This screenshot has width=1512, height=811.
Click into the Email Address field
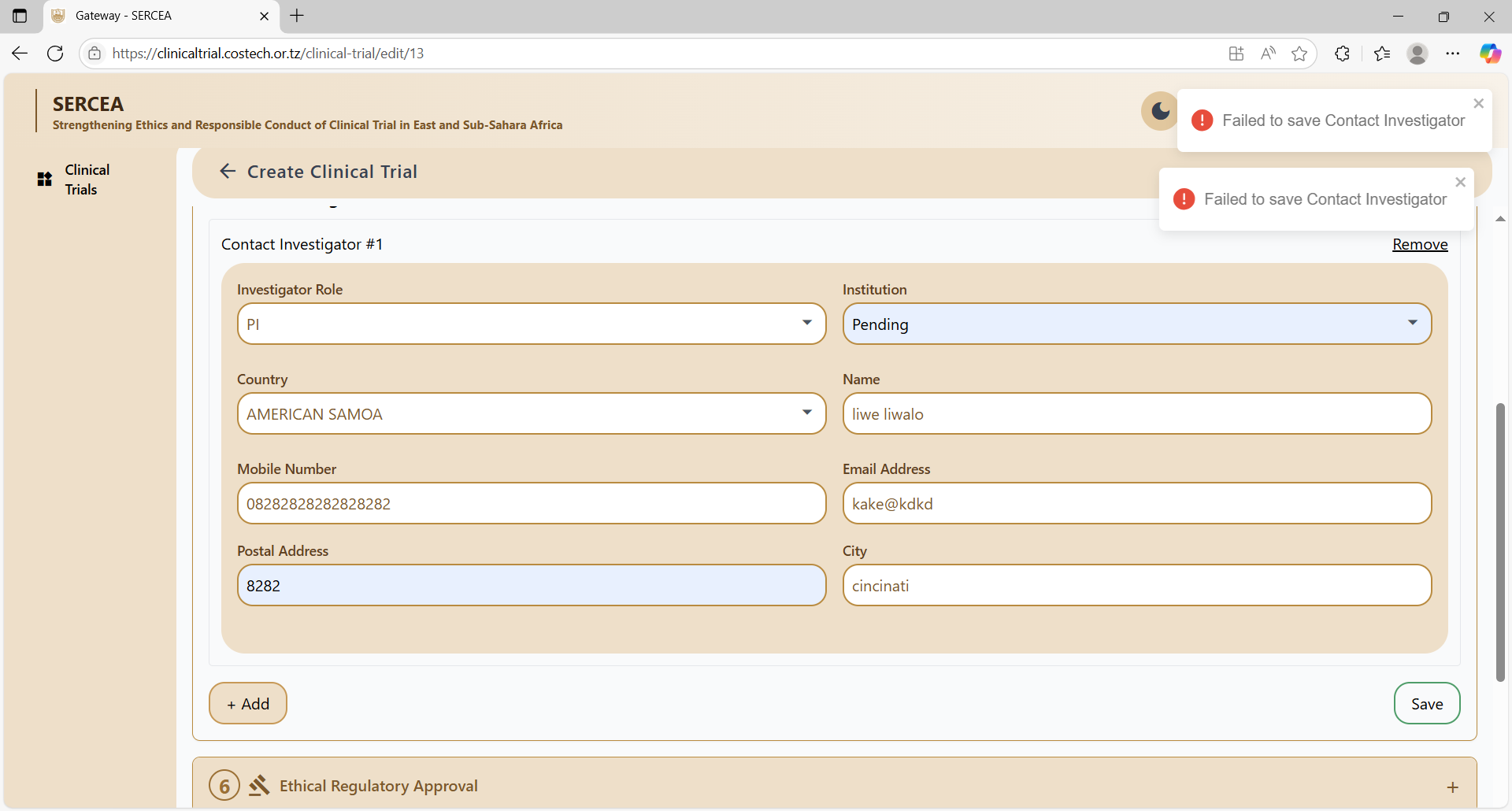[1137, 503]
